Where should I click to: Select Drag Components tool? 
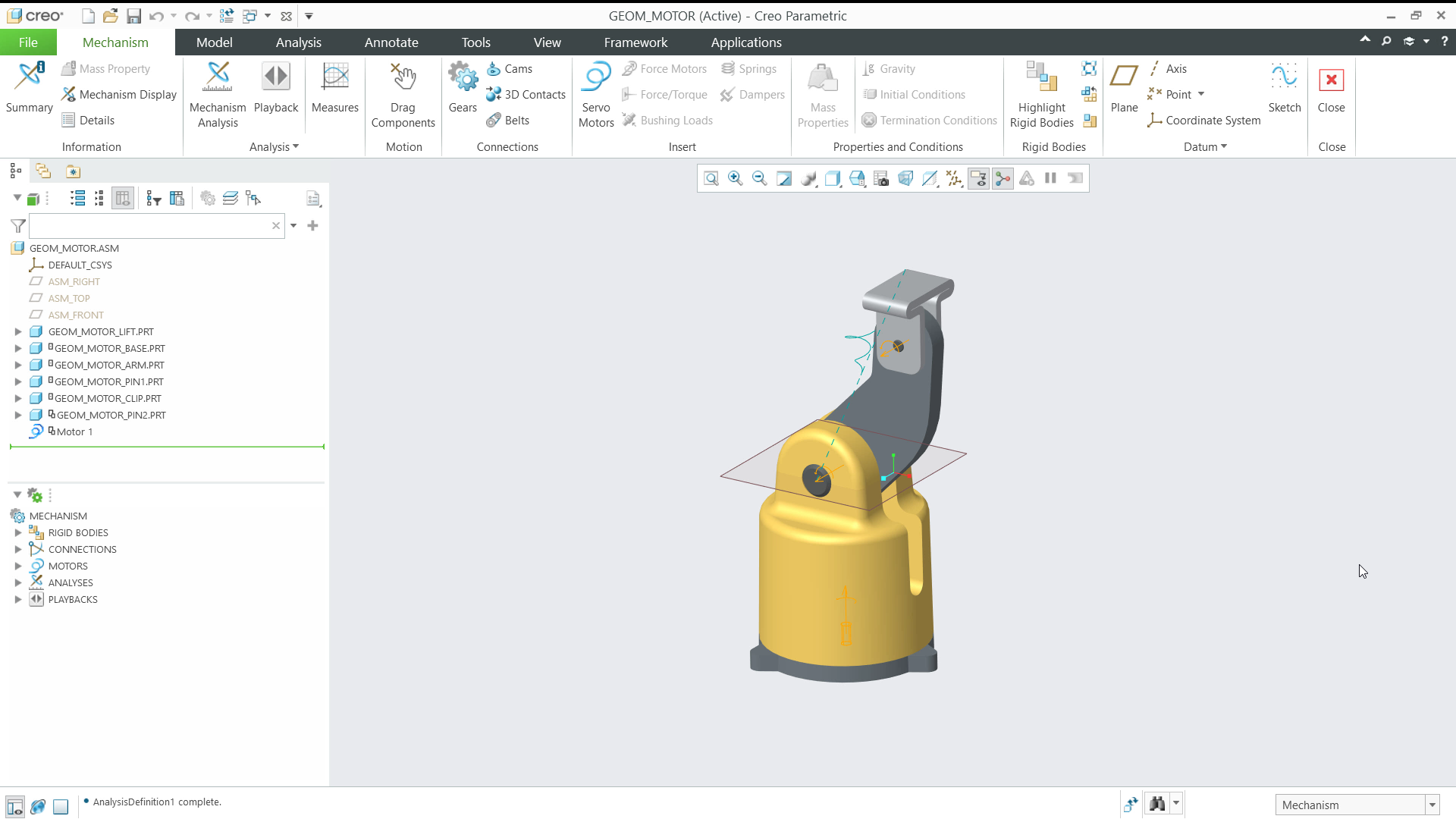(x=403, y=95)
